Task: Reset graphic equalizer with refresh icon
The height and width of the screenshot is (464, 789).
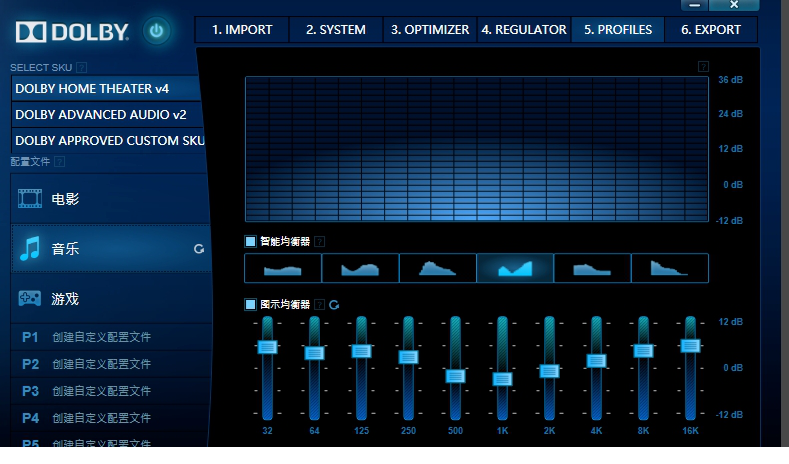Action: (334, 305)
